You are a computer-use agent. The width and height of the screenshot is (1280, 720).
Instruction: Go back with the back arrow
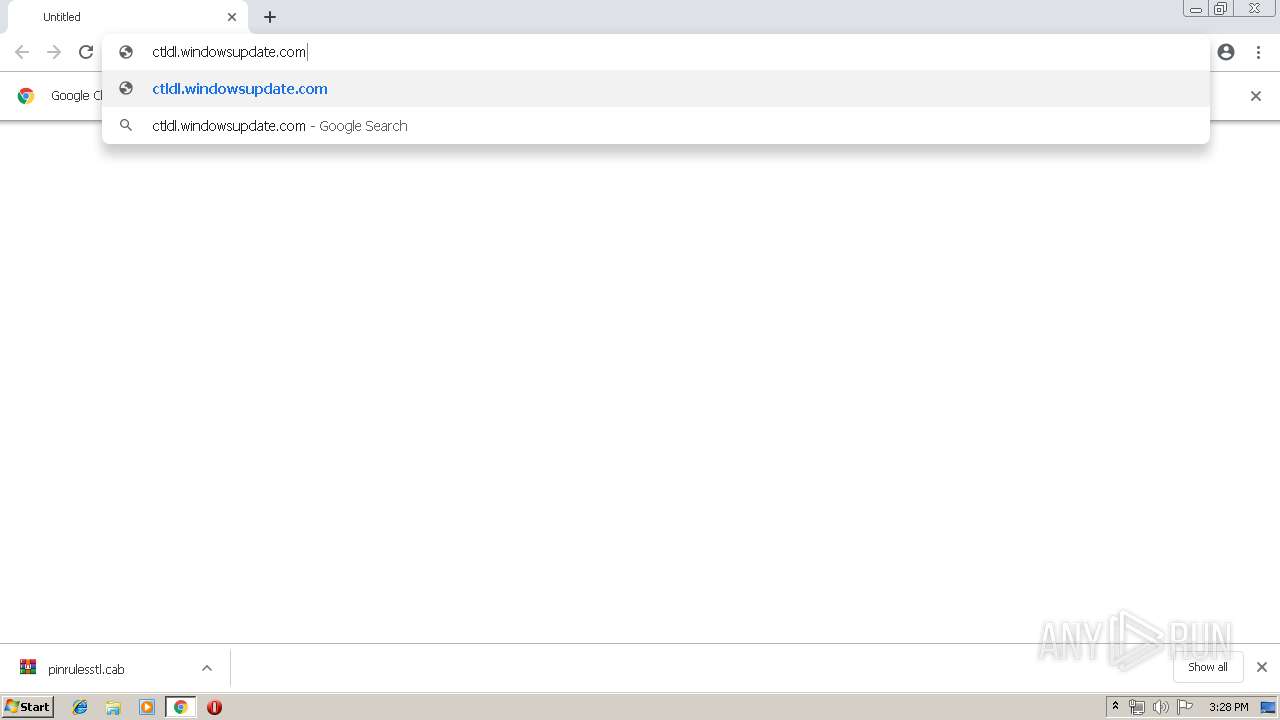click(22, 52)
